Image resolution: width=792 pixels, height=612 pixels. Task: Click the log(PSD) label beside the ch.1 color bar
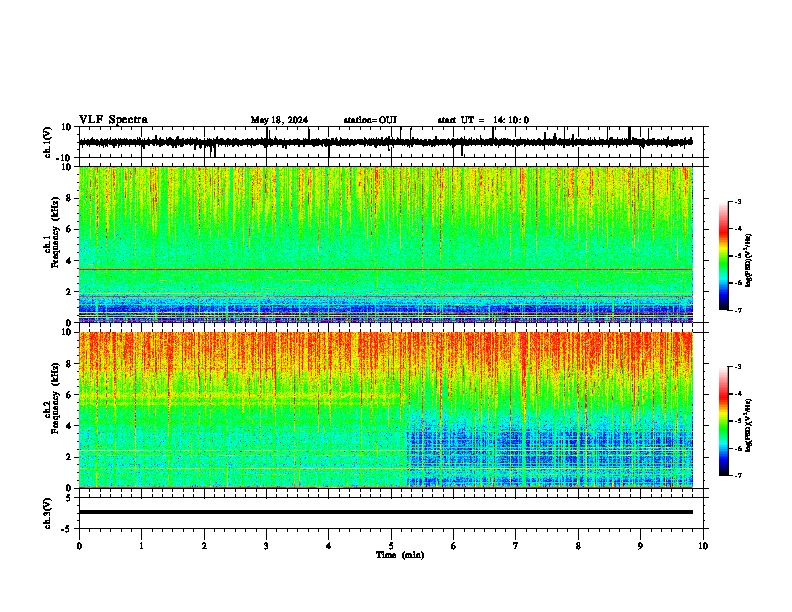(x=749, y=260)
